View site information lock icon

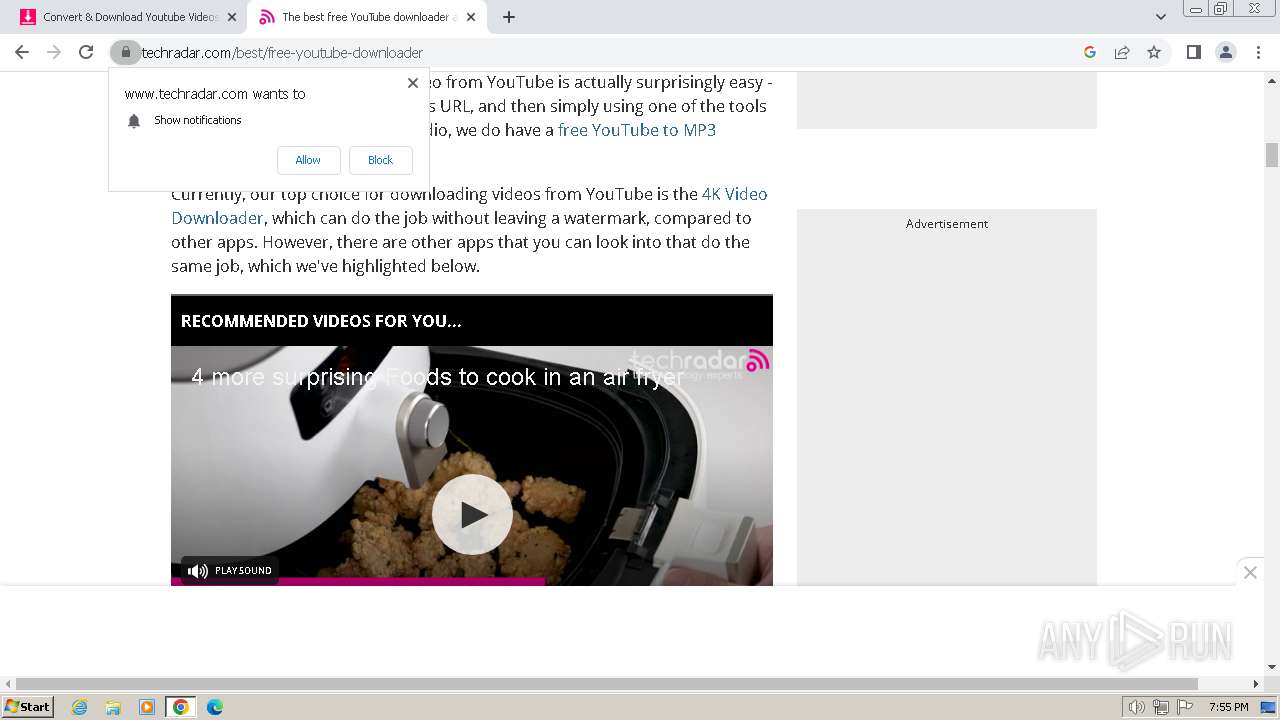125,52
